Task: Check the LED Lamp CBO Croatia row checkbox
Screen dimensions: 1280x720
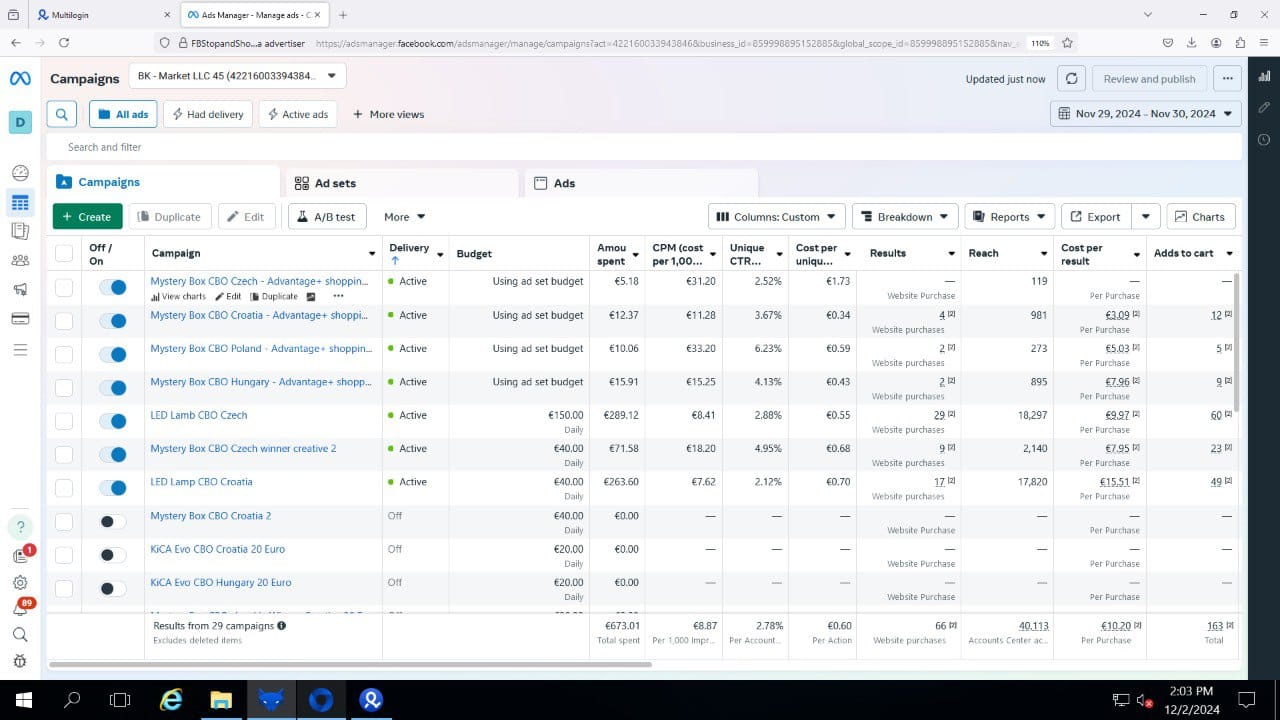Action: click(64, 488)
